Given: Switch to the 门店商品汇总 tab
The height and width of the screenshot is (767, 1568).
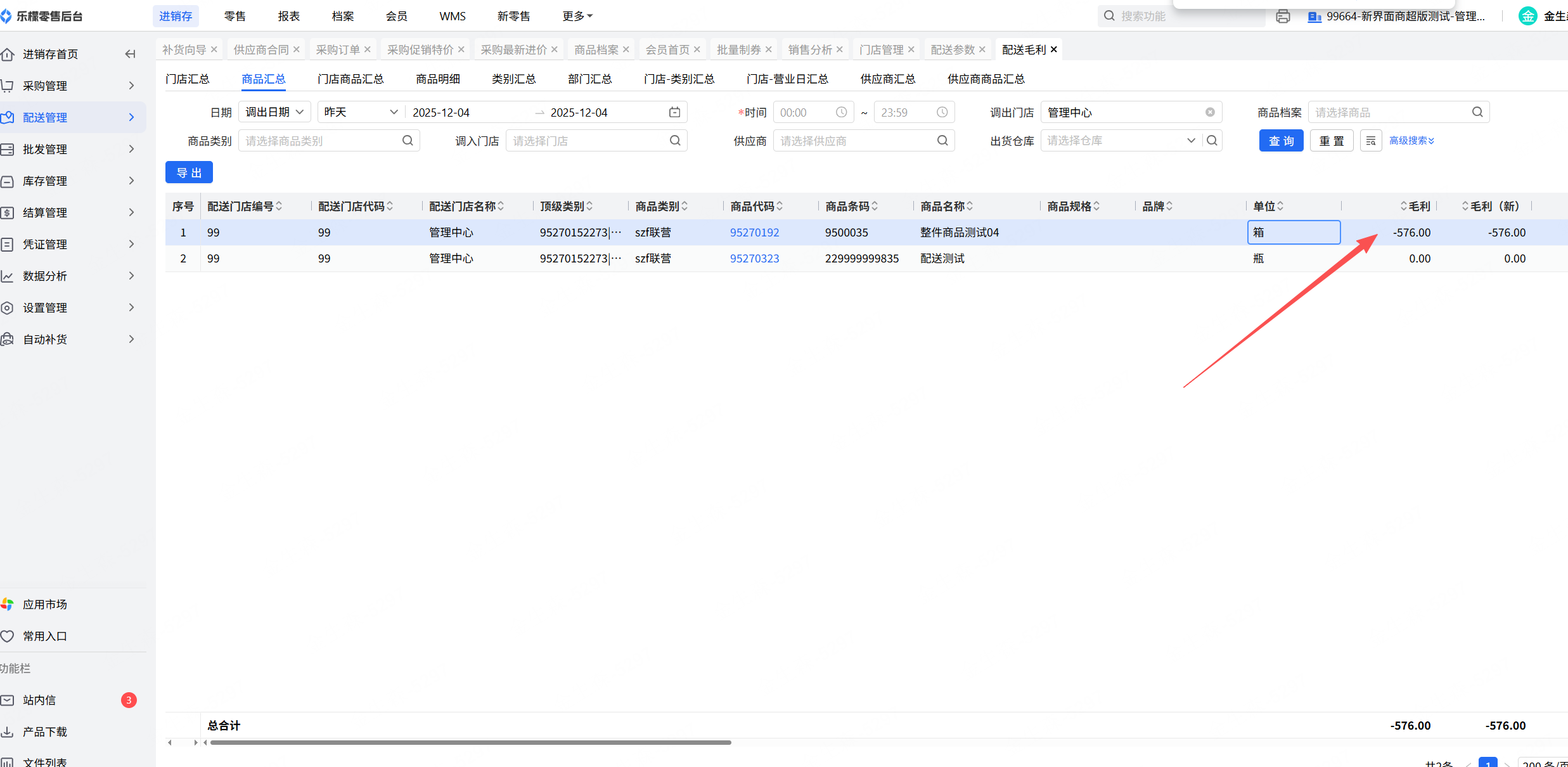Looking at the screenshot, I should point(350,79).
